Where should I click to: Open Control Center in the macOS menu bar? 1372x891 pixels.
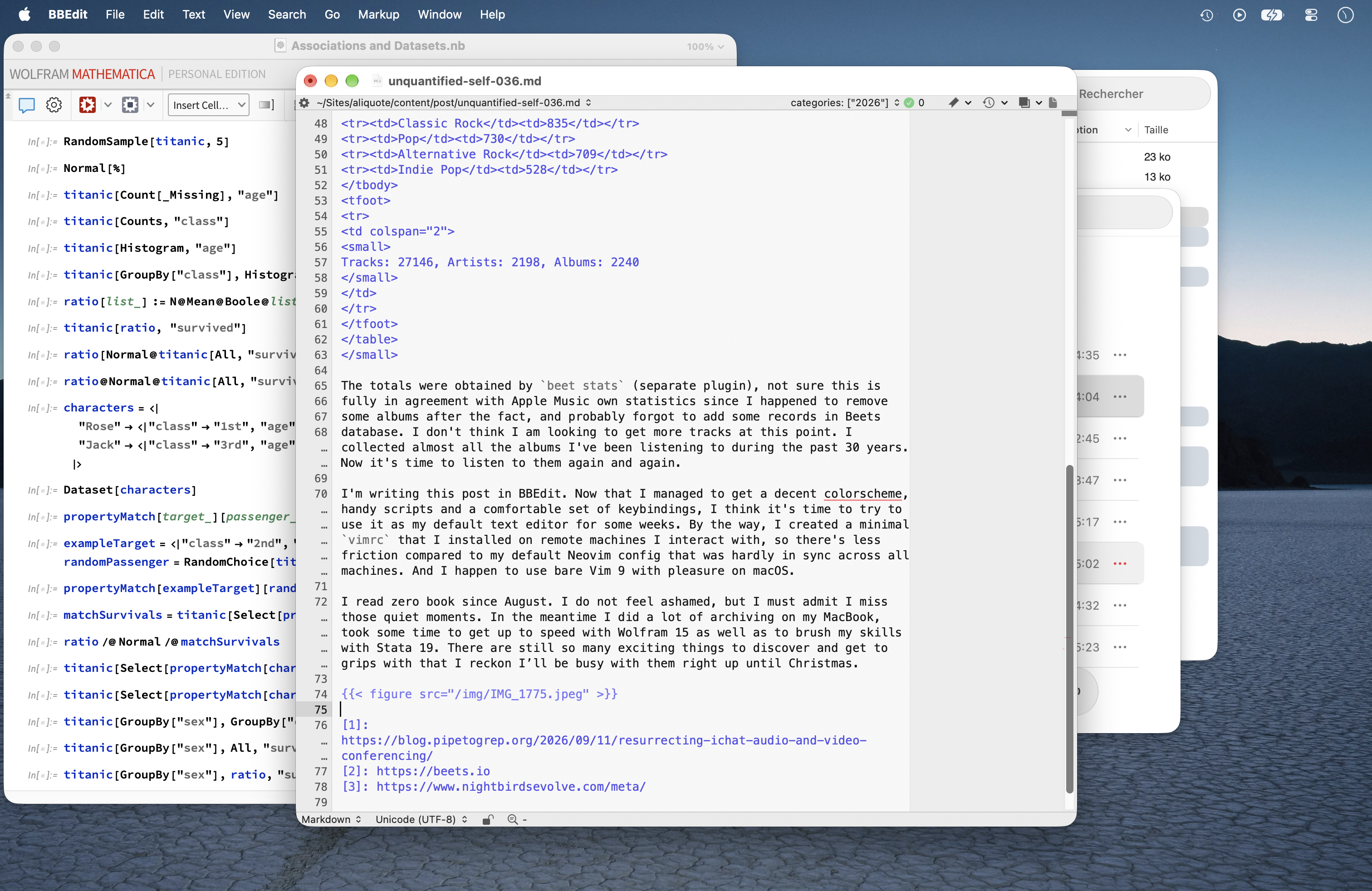(x=1312, y=15)
